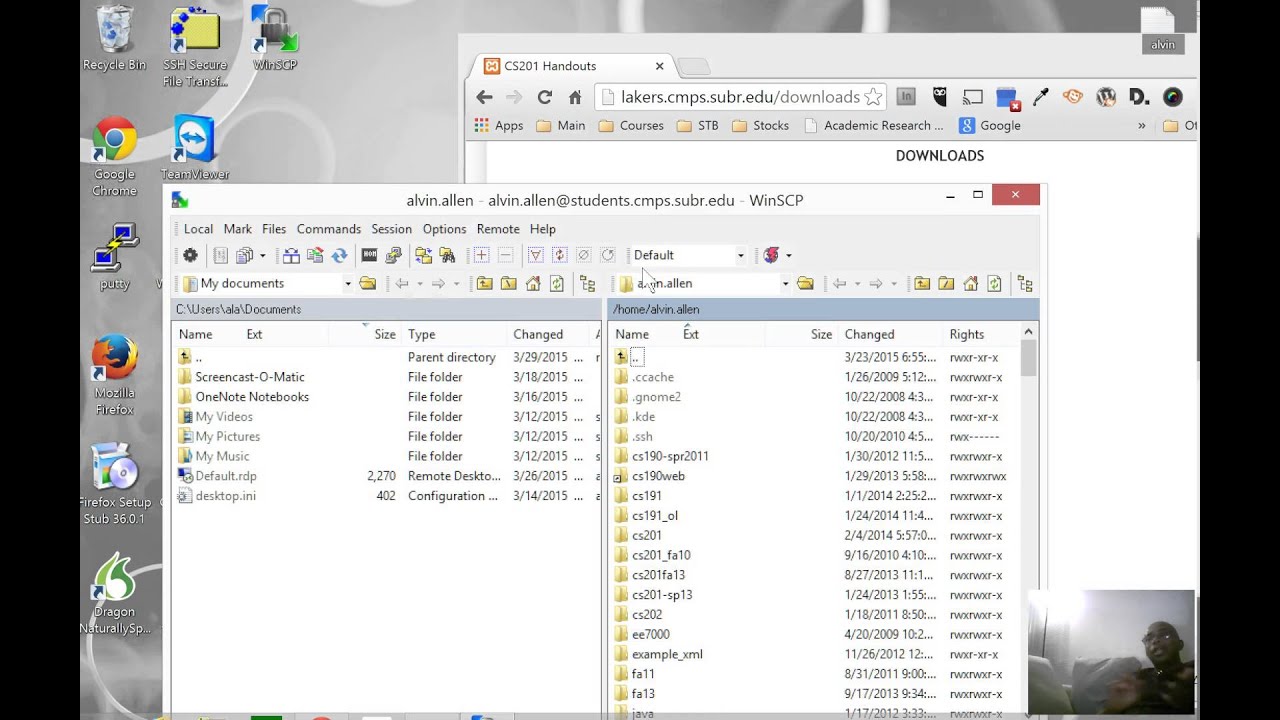Toggle the remote panel directory tree

tap(1025, 284)
